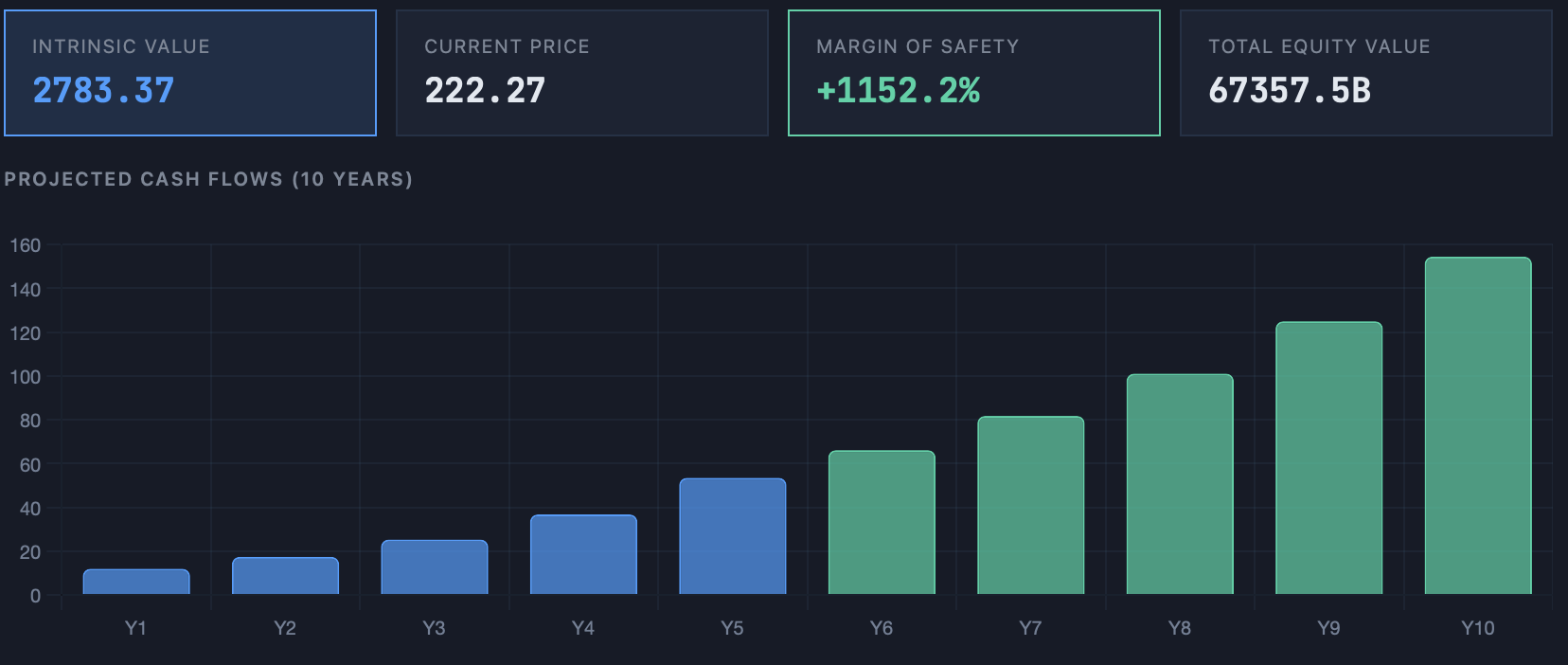Screen dimensions: 1568x665
Task: Click the 67357.5B equity value
Action: click(1290, 91)
